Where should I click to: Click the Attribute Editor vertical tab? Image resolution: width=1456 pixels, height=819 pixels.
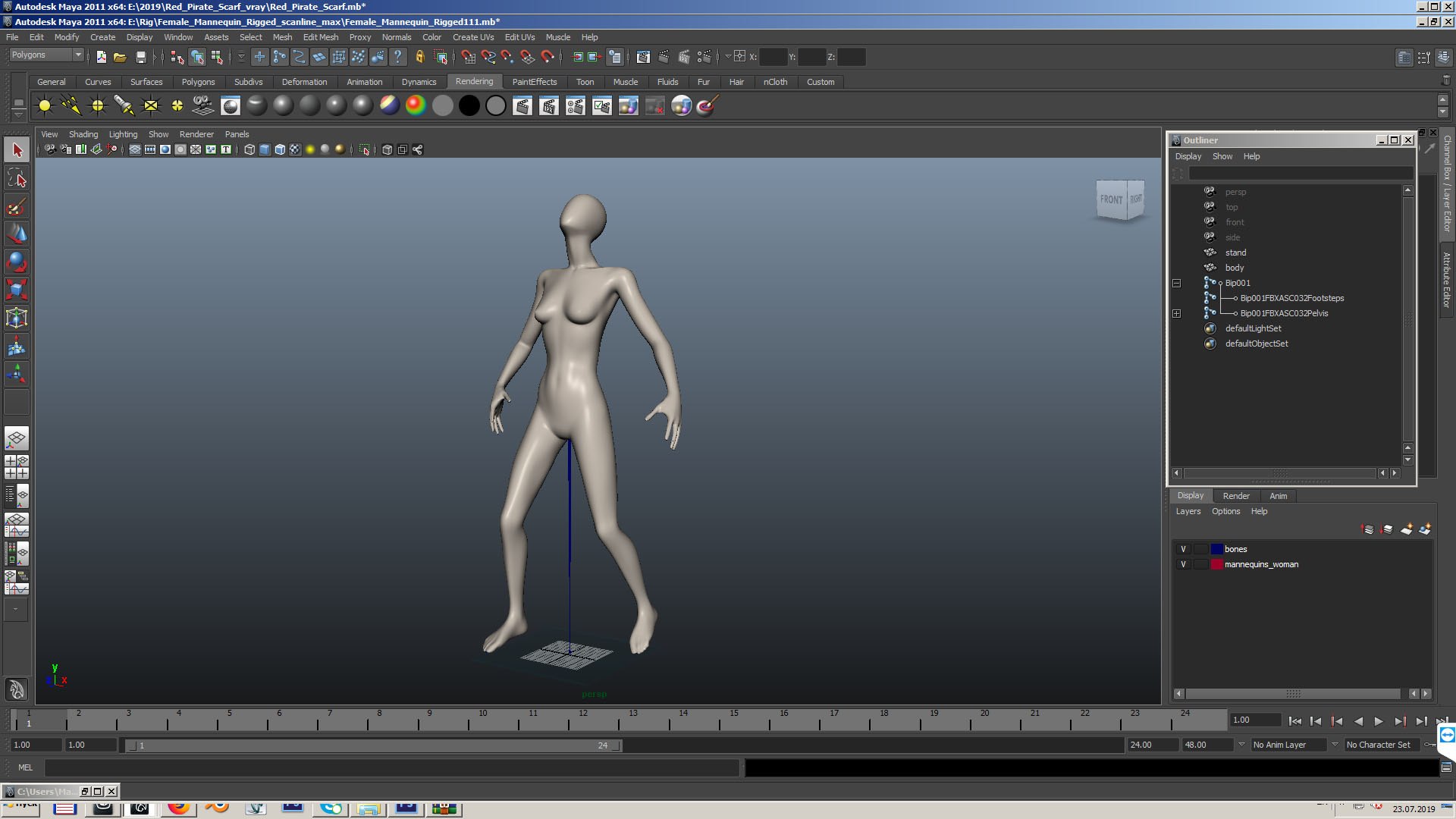(1447, 280)
